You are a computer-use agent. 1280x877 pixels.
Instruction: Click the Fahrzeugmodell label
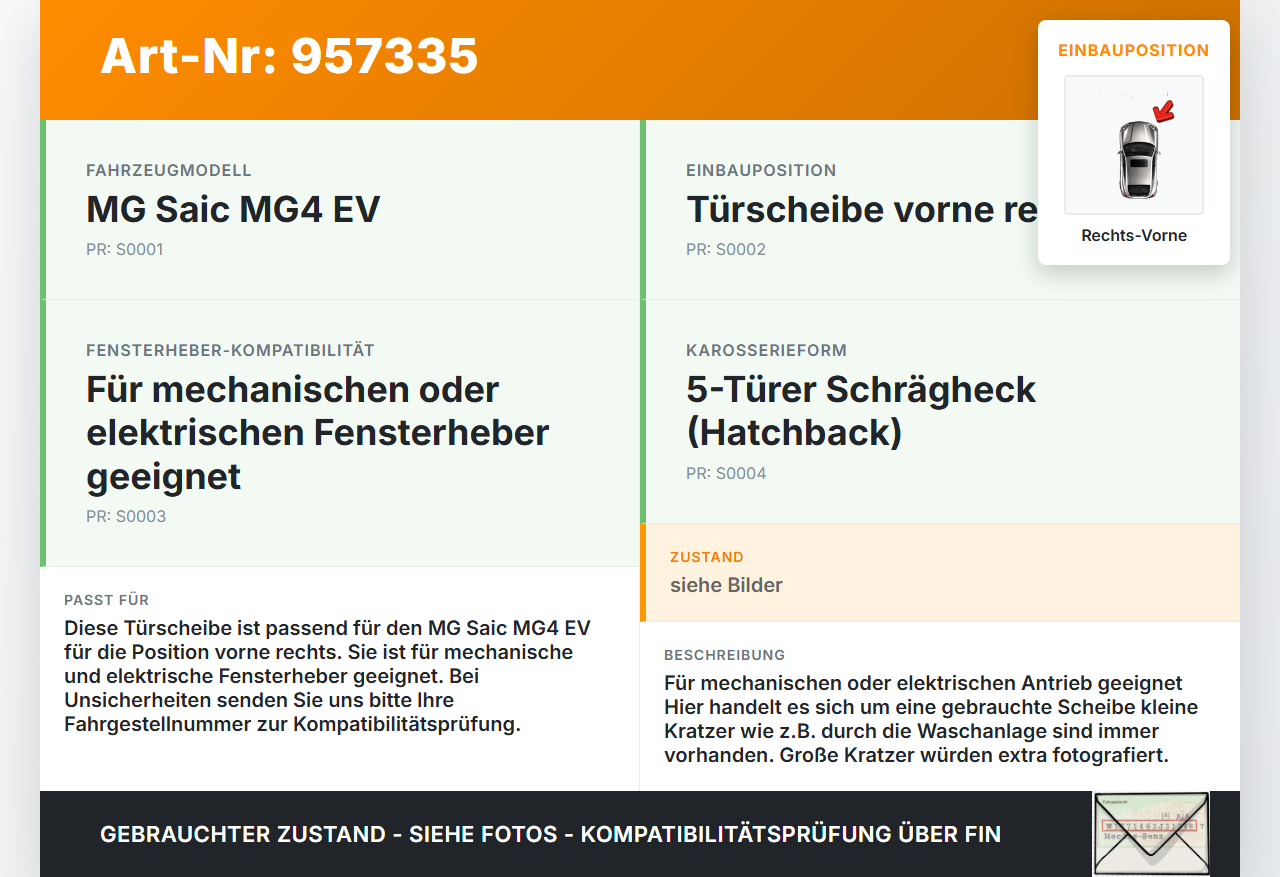(169, 170)
